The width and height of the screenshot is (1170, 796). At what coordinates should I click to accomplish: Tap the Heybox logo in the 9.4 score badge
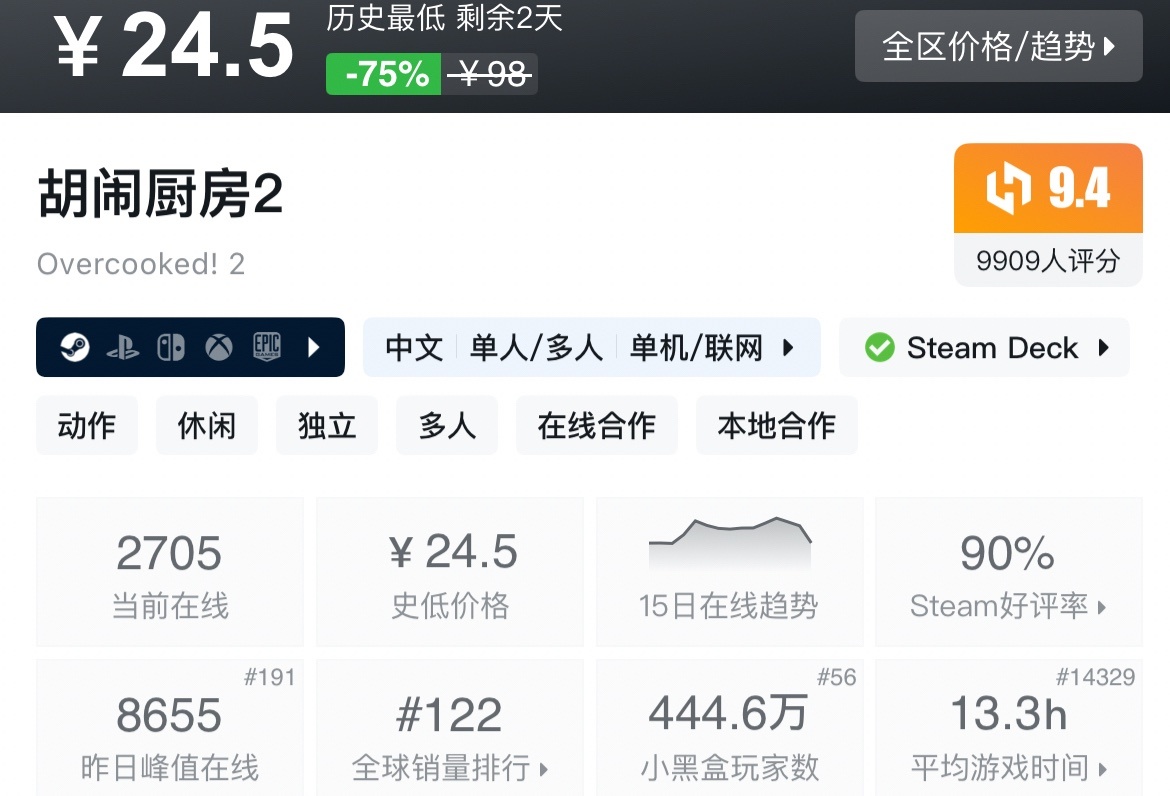click(1008, 188)
